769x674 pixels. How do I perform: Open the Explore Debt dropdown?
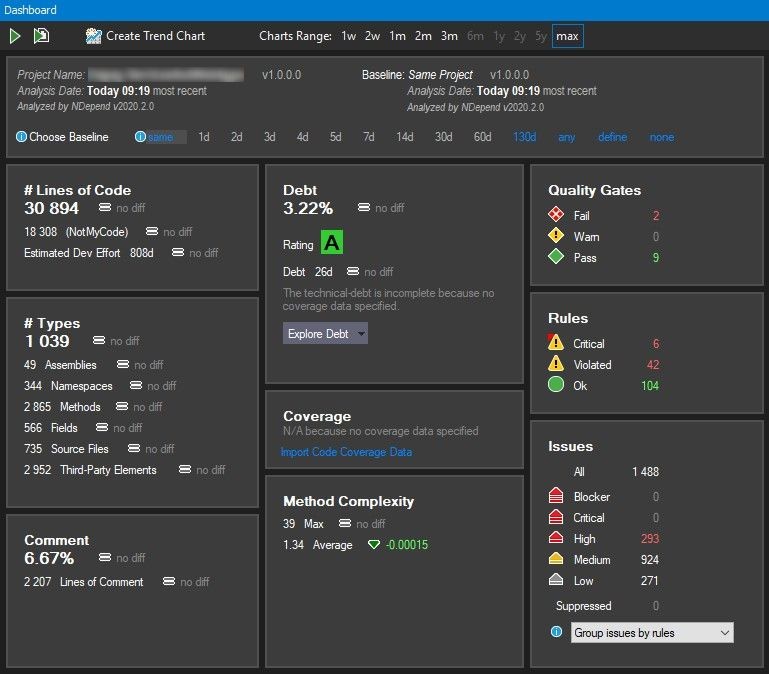(325, 334)
